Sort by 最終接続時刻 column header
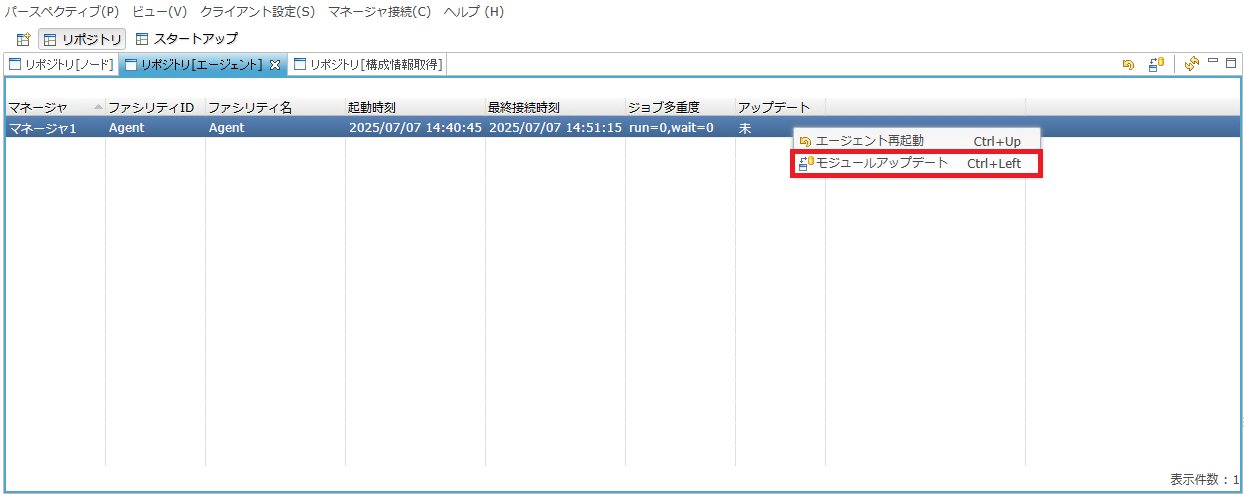This screenshot has height=494, width=1244. tap(523, 107)
